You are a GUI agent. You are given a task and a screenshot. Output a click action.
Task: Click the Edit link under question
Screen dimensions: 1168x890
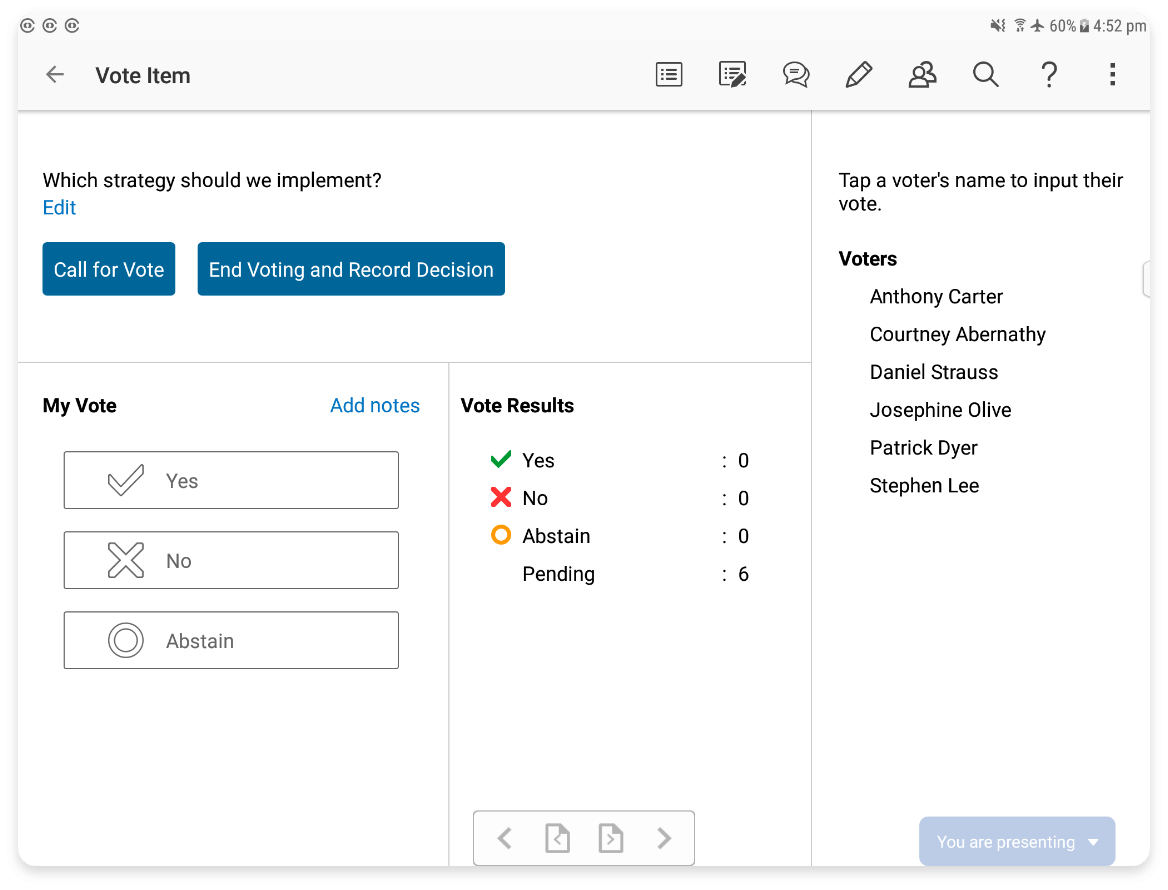point(59,208)
